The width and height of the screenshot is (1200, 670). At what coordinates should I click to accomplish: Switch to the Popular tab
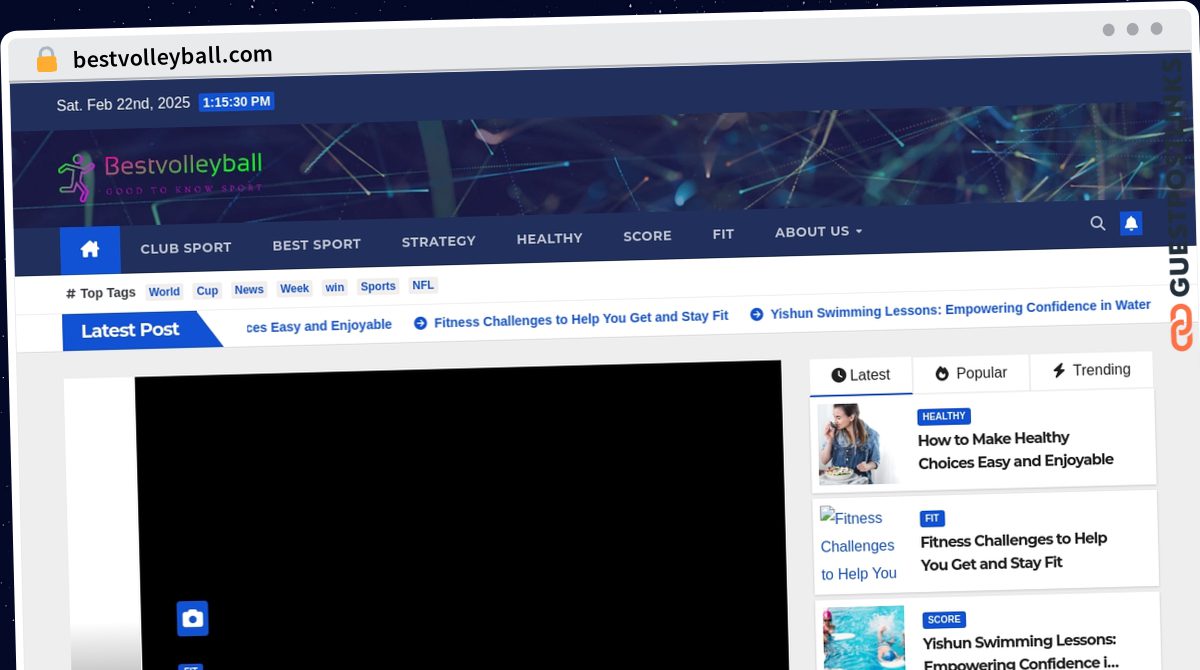pos(971,373)
